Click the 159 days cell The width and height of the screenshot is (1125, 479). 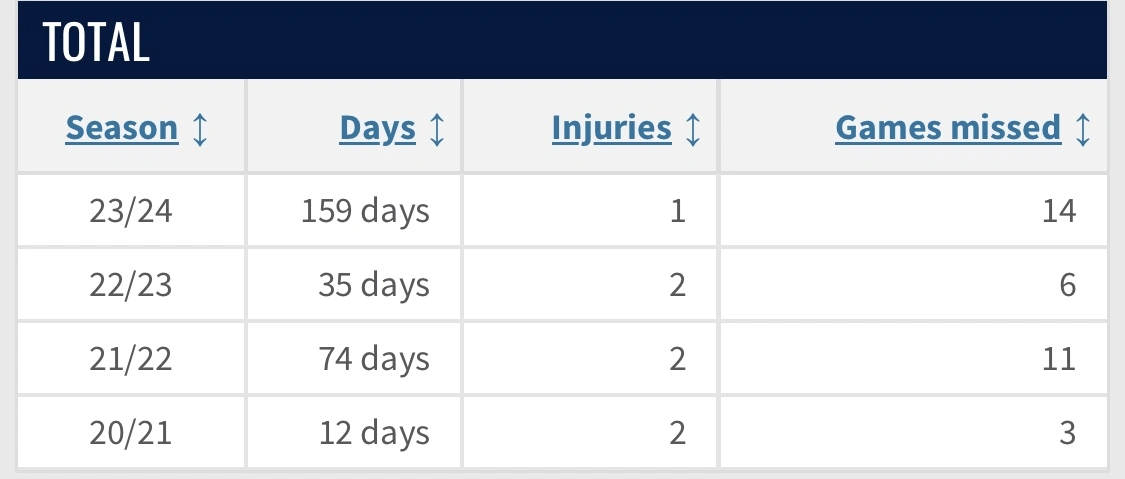(365, 212)
